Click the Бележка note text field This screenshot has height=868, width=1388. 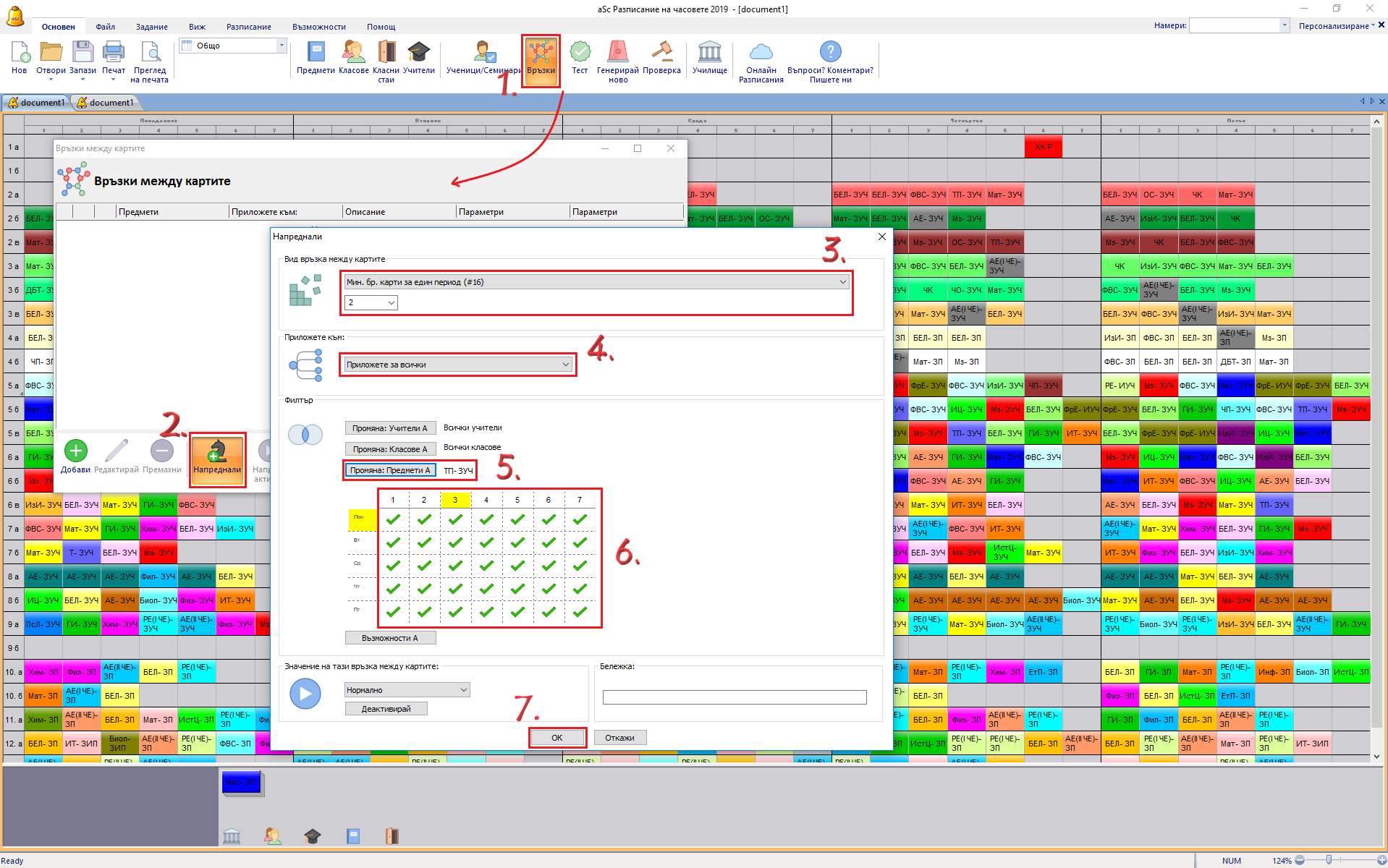pyautogui.click(x=734, y=697)
